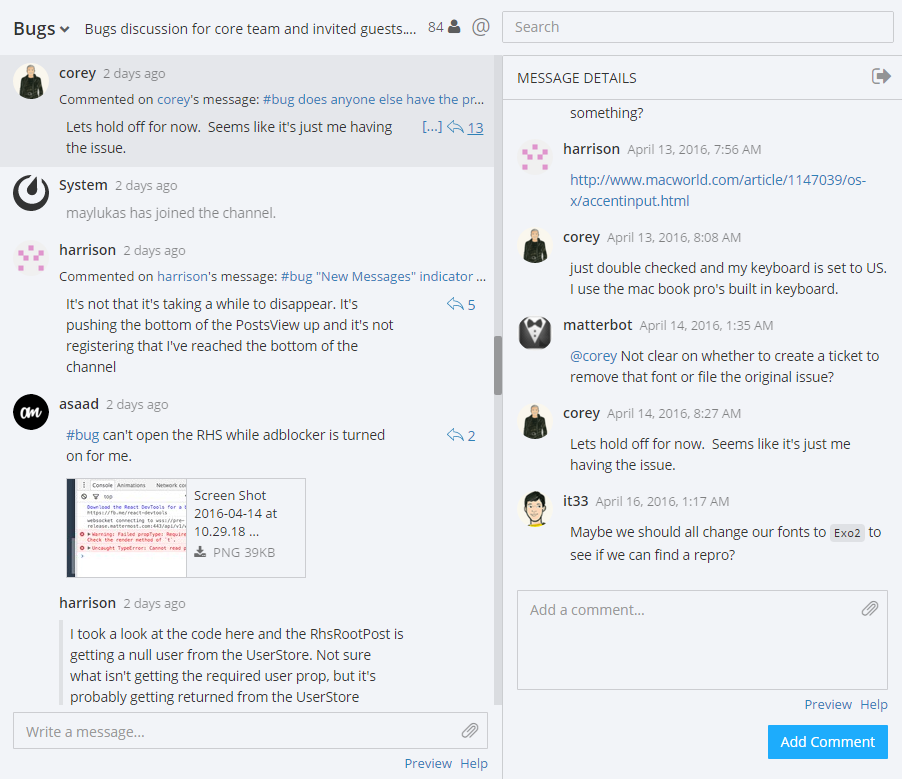Click the @corey mention in matterbot's comment
Viewport: 902px width, 779px height.
[x=593, y=356]
